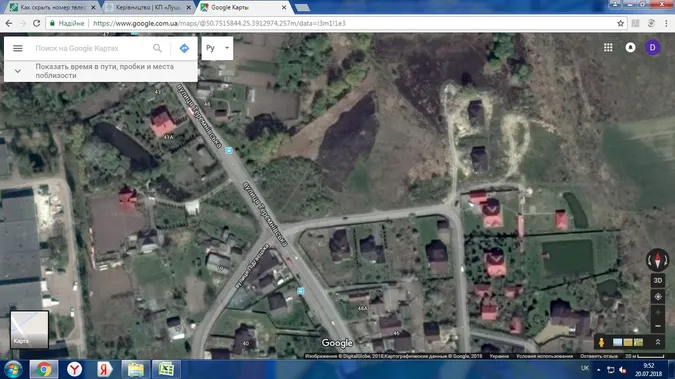Switch to Как скрыть номер tab
Viewport: 675px width, 379px height.
(53, 7)
